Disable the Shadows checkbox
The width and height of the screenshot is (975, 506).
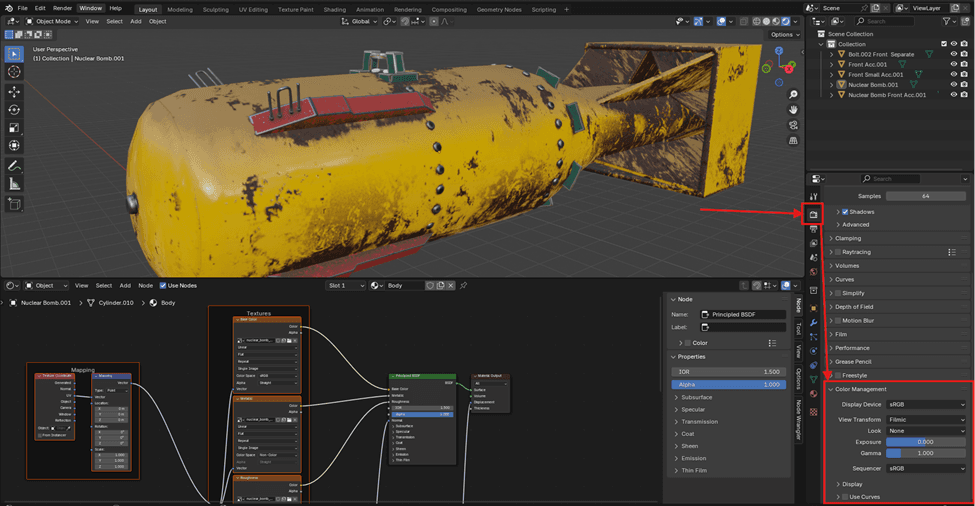click(845, 212)
